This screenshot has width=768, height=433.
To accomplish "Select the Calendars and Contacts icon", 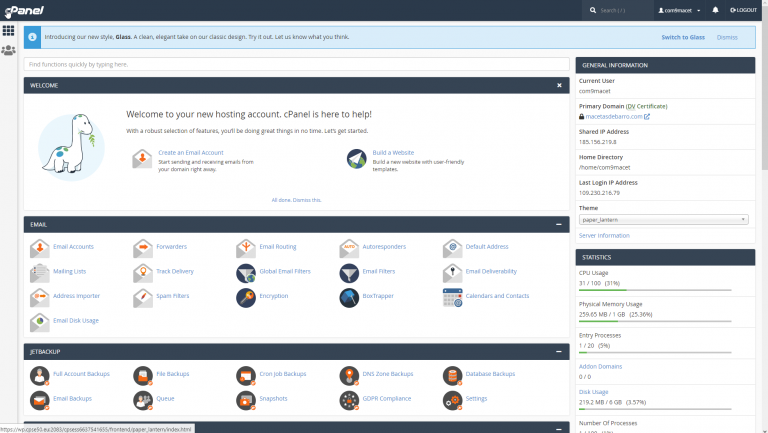I will click(x=452, y=297).
